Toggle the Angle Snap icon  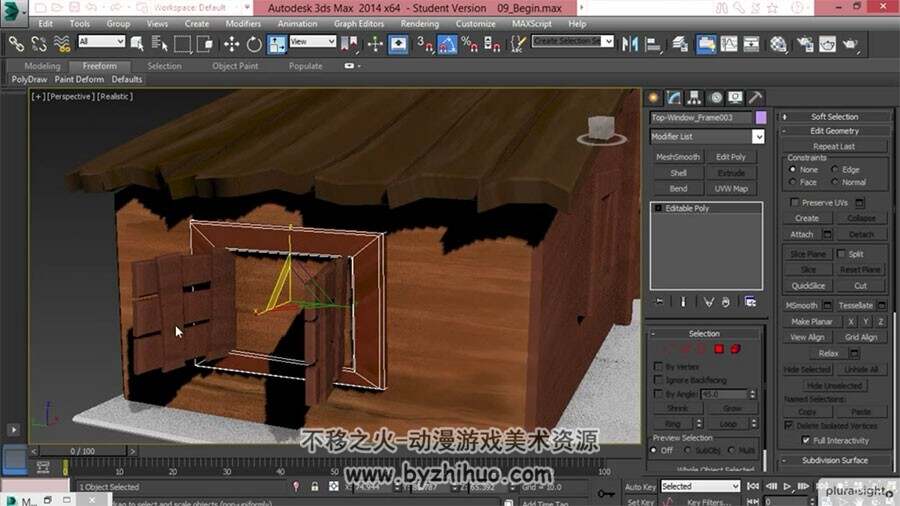447,44
